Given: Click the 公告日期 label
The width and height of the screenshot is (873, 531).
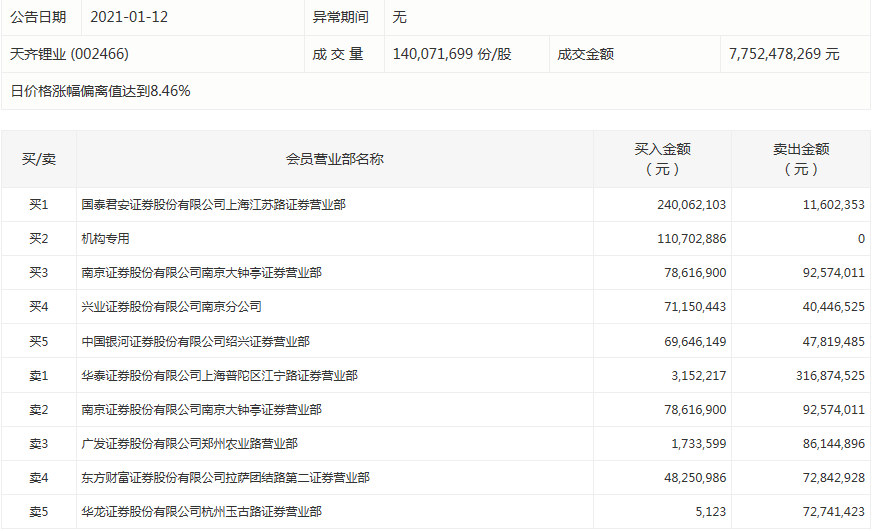Looking at the screenshot, I should 38,17.
